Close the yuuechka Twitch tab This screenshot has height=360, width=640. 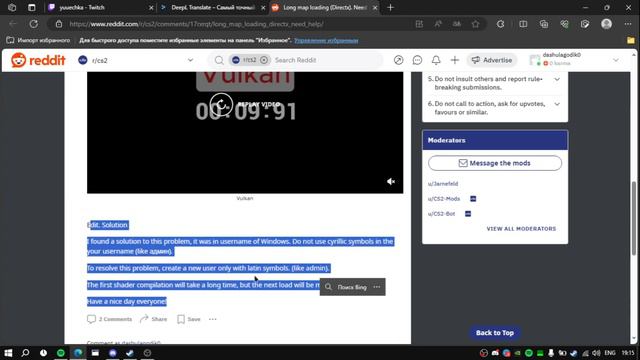151,7
